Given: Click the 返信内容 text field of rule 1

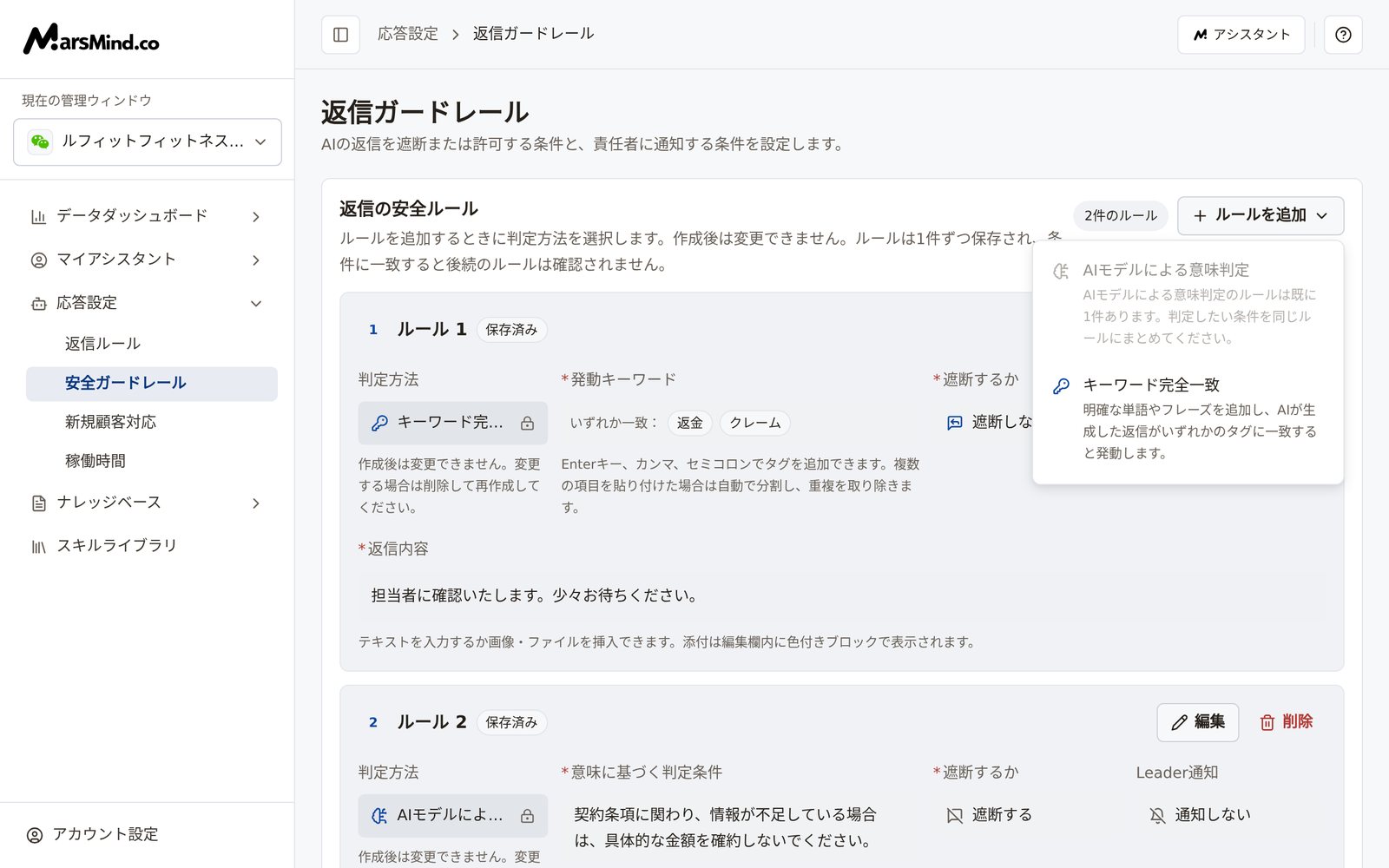Looking at the screenshot, I should click(841, 595).
